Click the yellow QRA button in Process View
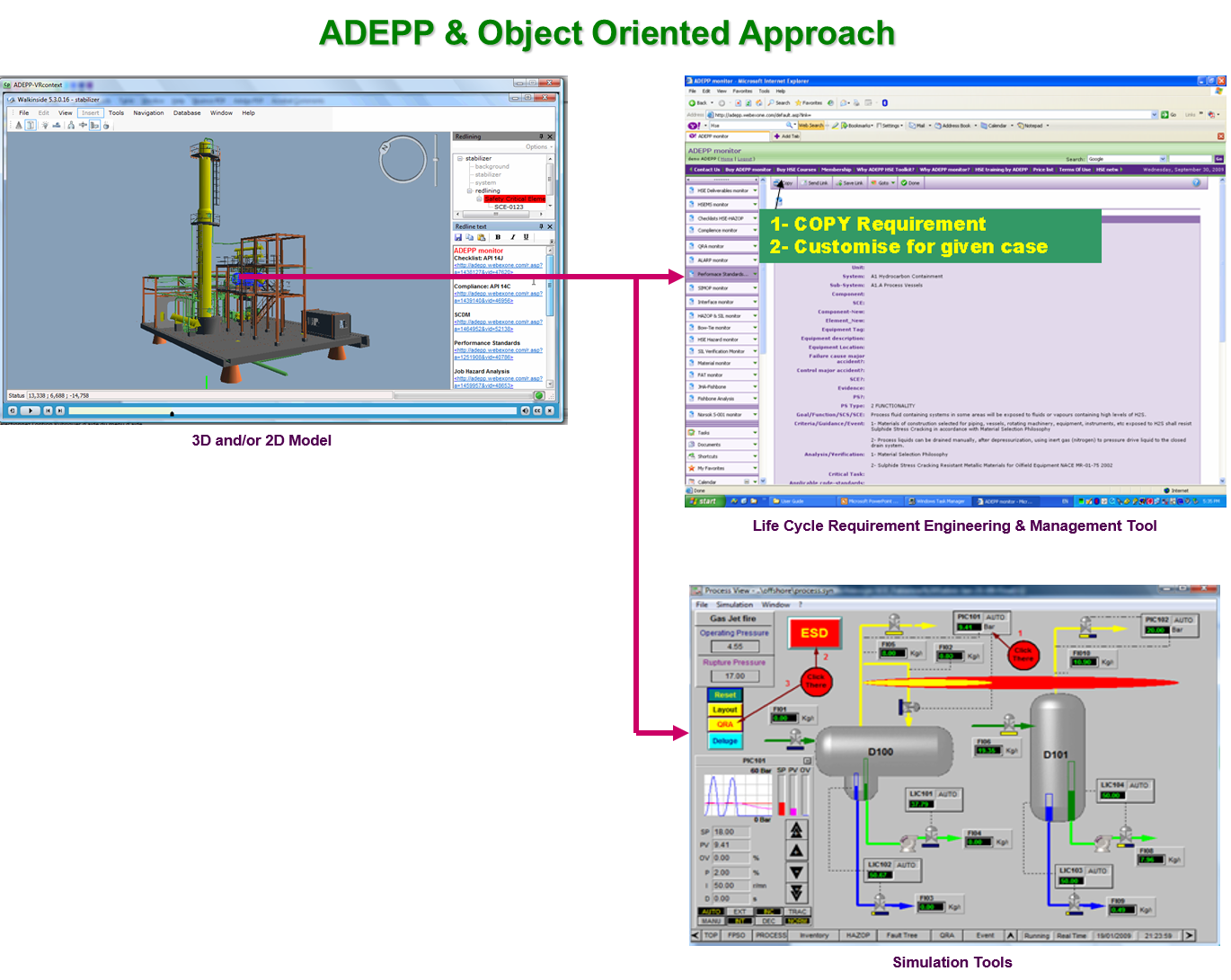 tap(724, 724)
